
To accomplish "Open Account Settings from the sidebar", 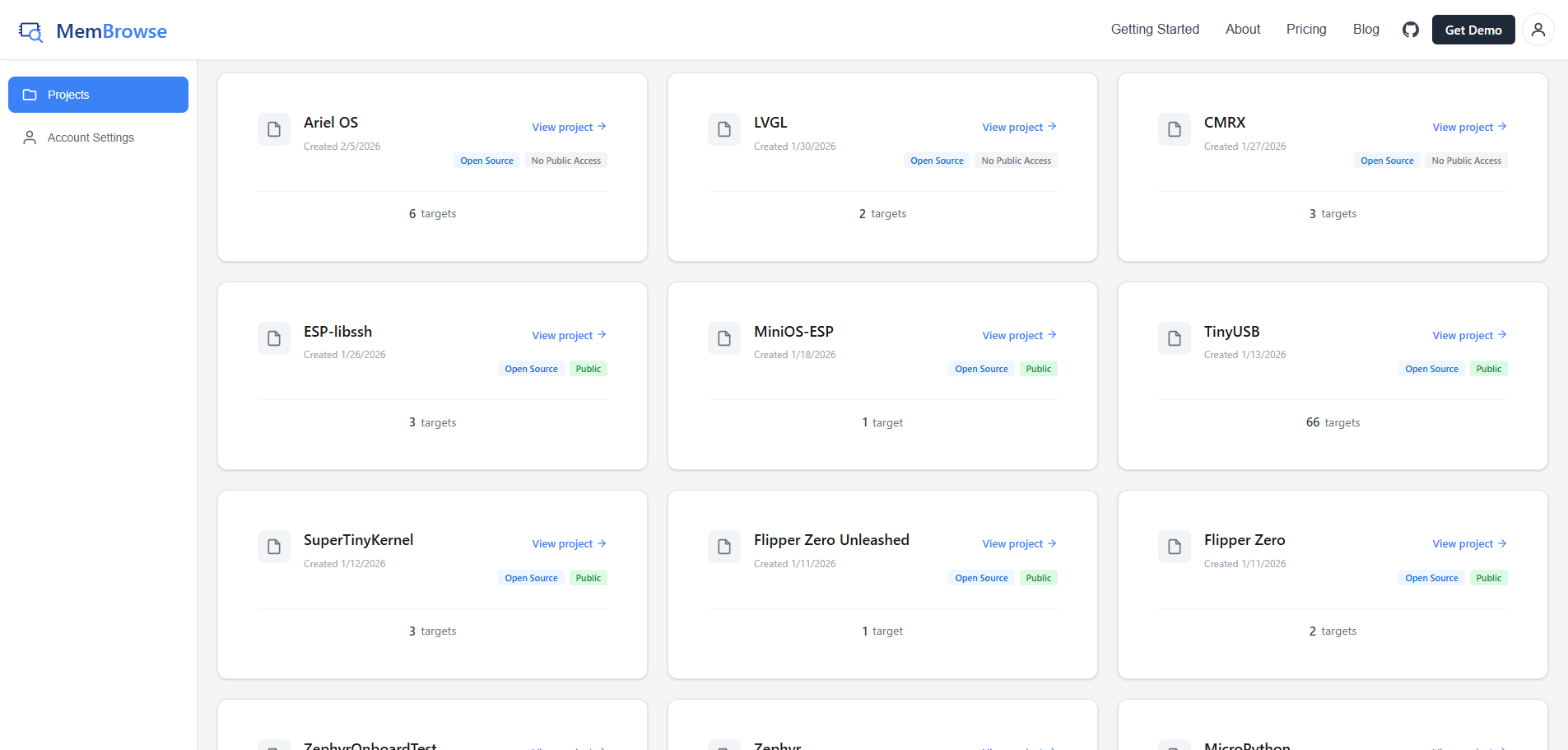I will 91,137.
